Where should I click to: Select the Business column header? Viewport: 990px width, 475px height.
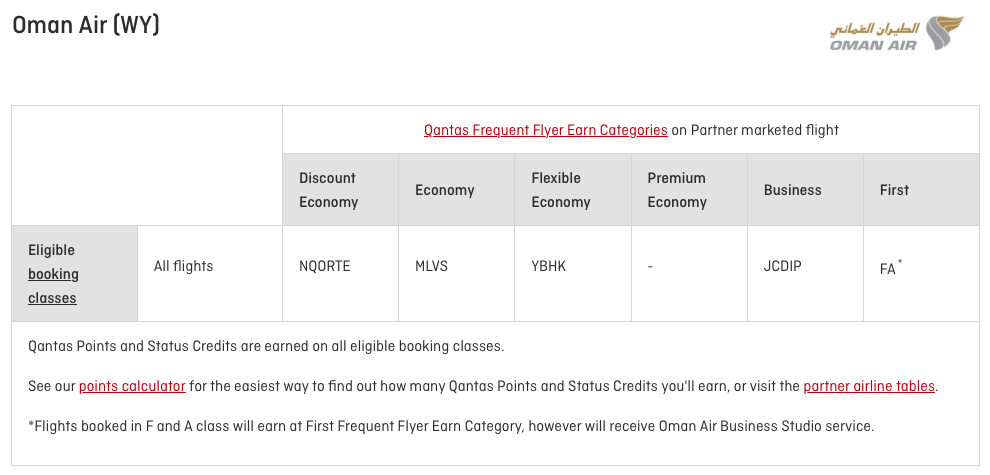pos(792,190)
